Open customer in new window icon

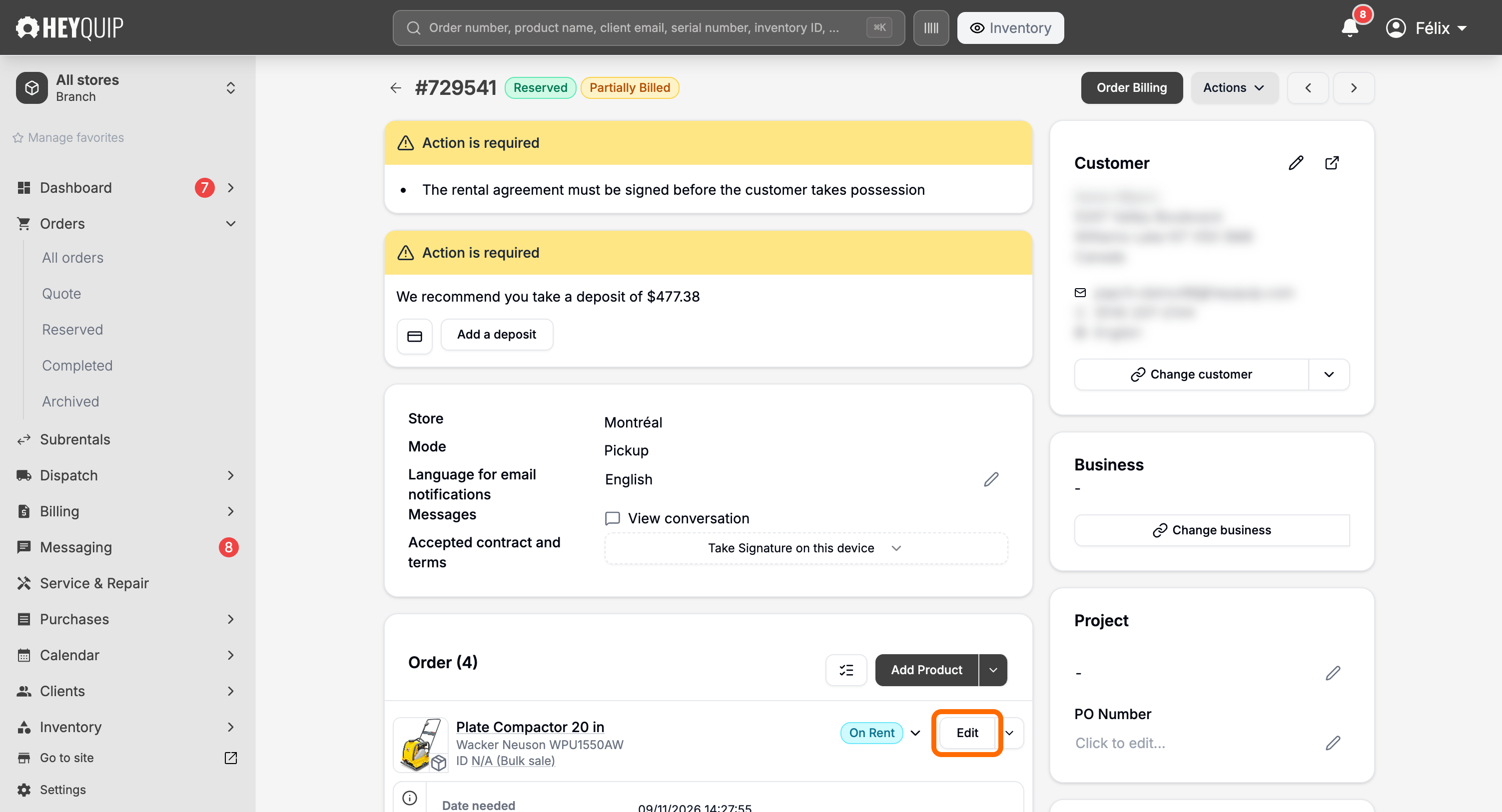click(x=1332, y=163)
